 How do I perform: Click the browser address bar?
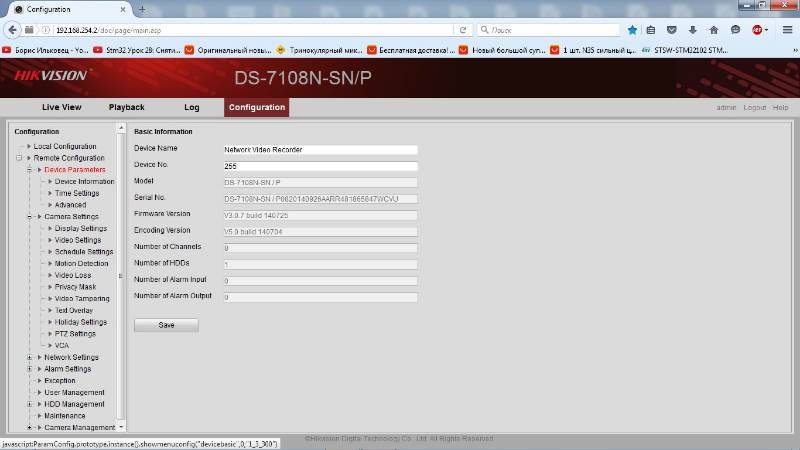[254, 30]
